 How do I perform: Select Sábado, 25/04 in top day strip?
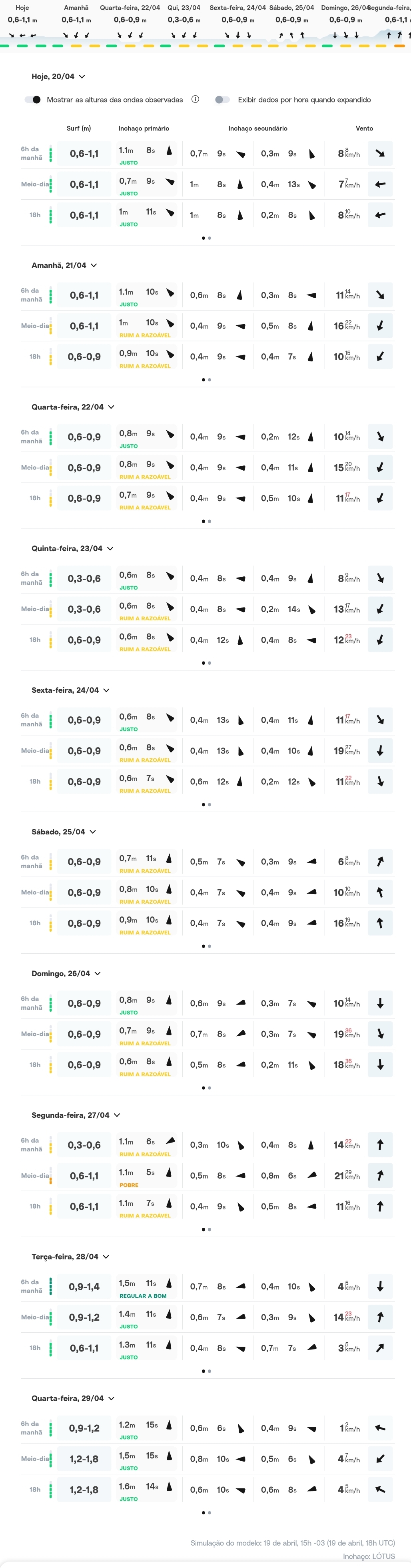(x=291, y=8)
